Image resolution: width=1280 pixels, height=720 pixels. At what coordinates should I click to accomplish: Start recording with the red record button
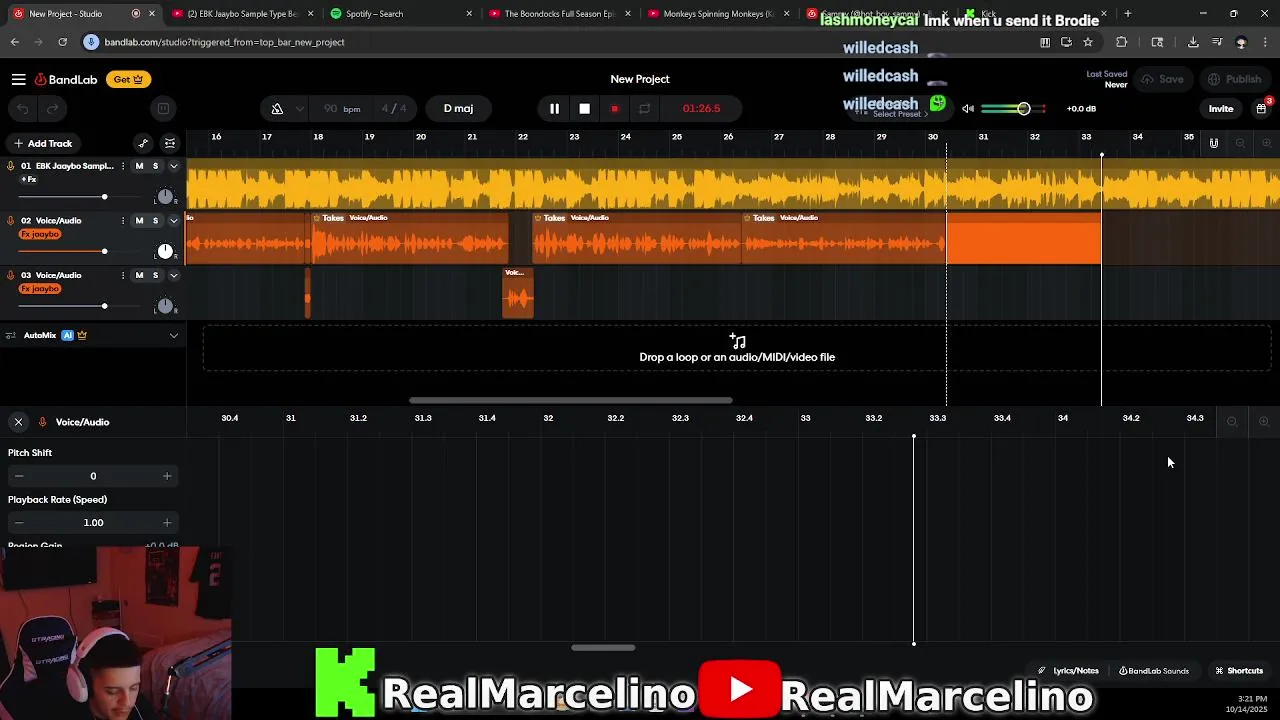pyautogui.click(x=614, y=108)
